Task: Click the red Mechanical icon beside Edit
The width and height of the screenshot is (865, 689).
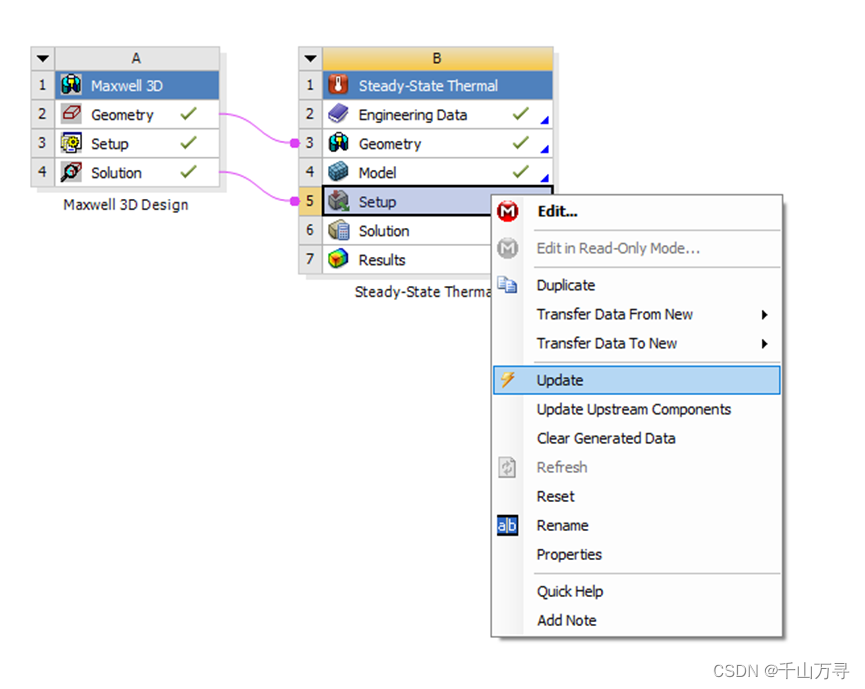Action: (x=508, y=211)
